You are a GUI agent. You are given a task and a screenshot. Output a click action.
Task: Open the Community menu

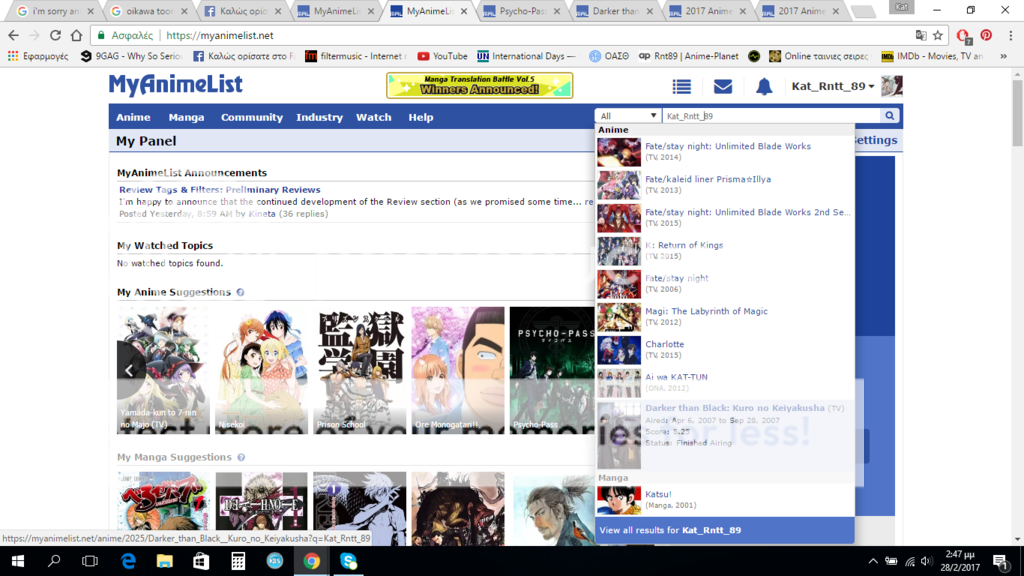[x=251, y=117]
